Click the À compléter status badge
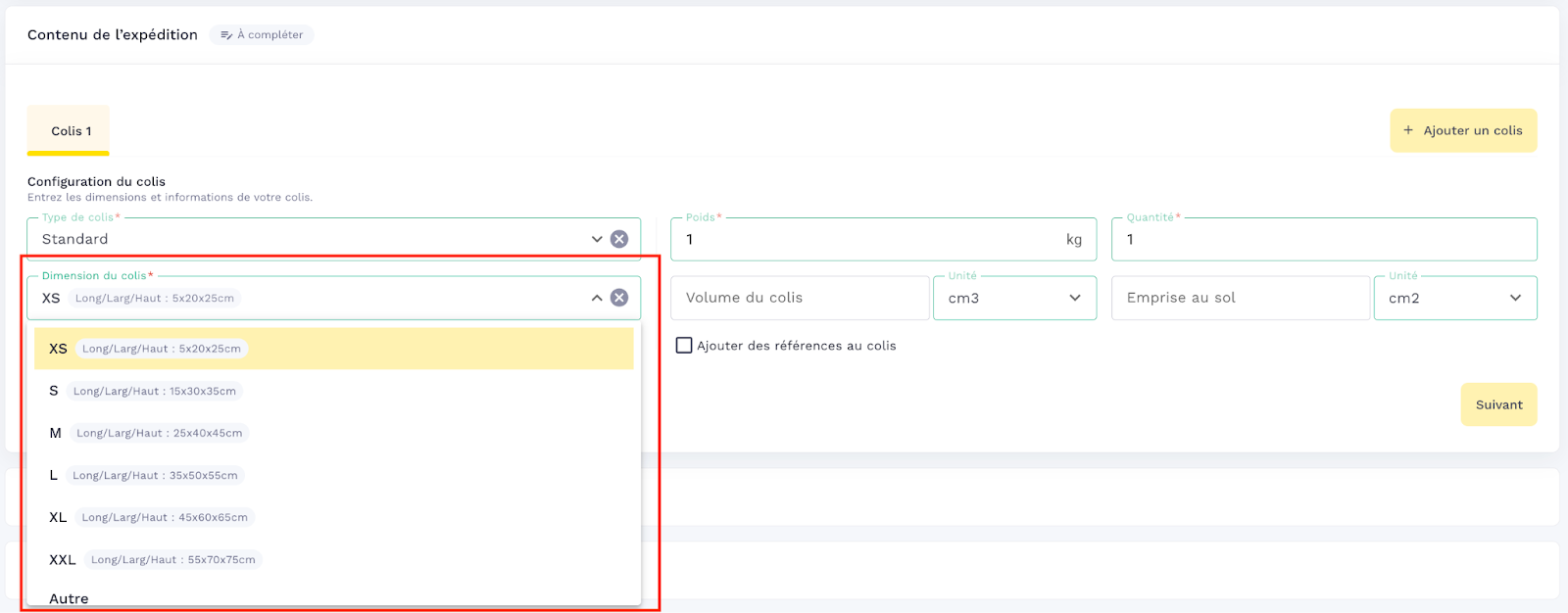This screenshot has width=1568, height=613. tap(262, 35)
